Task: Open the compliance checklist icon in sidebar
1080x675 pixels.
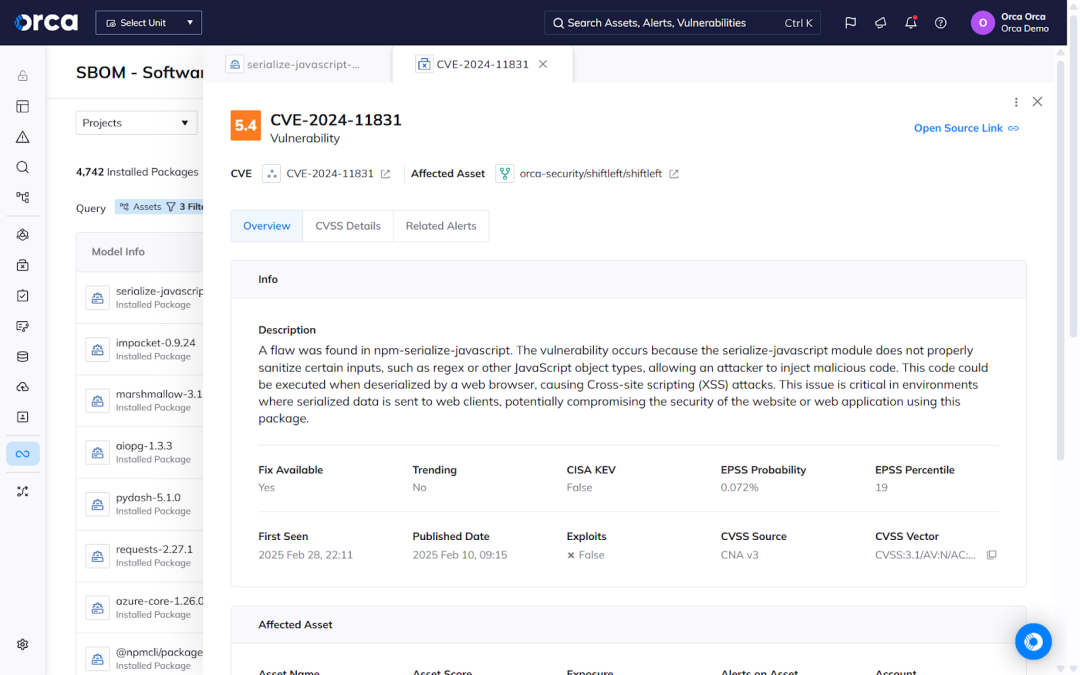Action: [23, 295]
